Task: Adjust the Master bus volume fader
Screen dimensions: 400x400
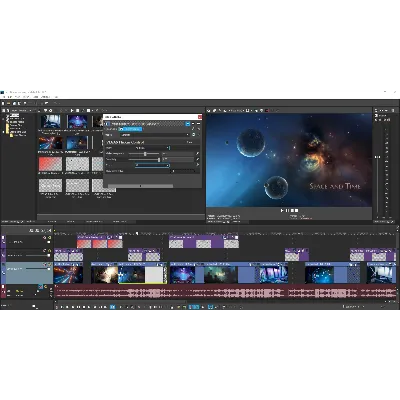Action: pyautogui.click(x=377, y=157)
